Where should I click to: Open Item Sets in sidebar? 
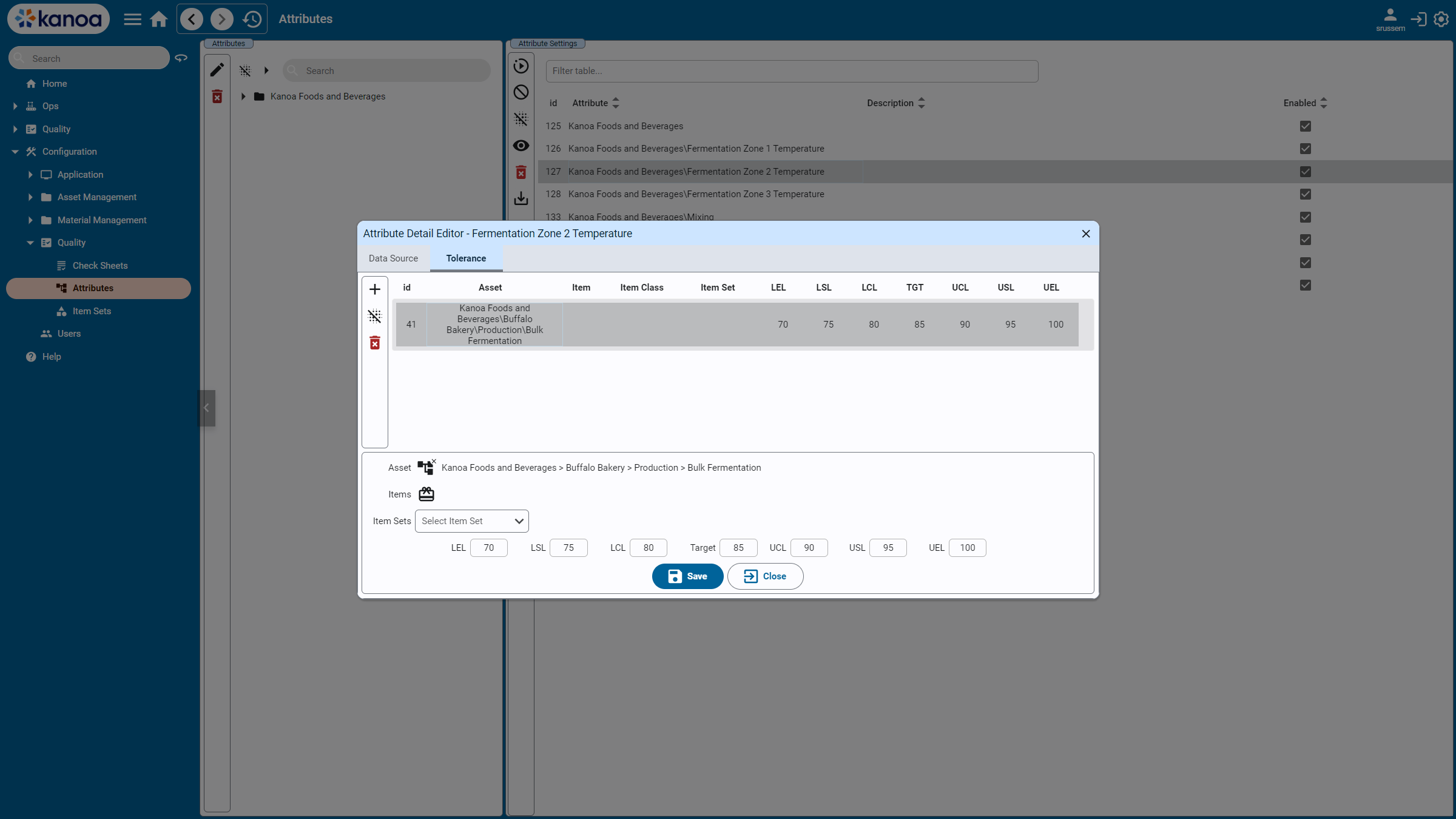tap(92, 311)
